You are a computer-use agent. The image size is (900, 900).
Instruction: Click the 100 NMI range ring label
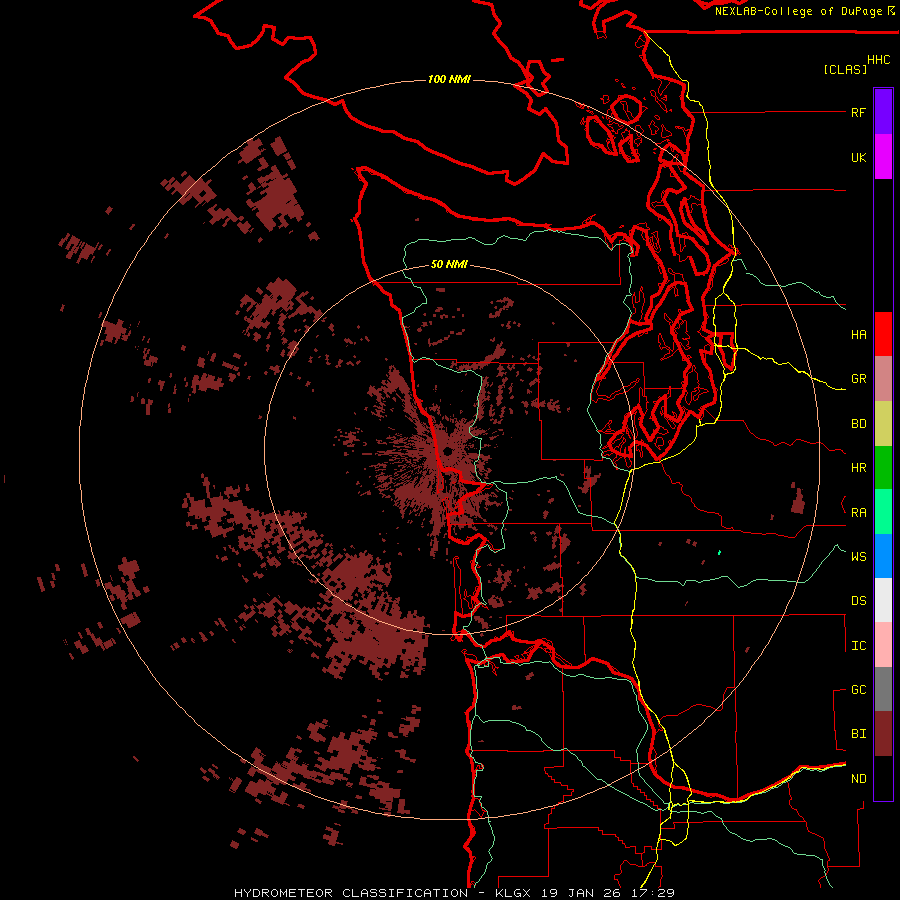click(x=449, y=79)
